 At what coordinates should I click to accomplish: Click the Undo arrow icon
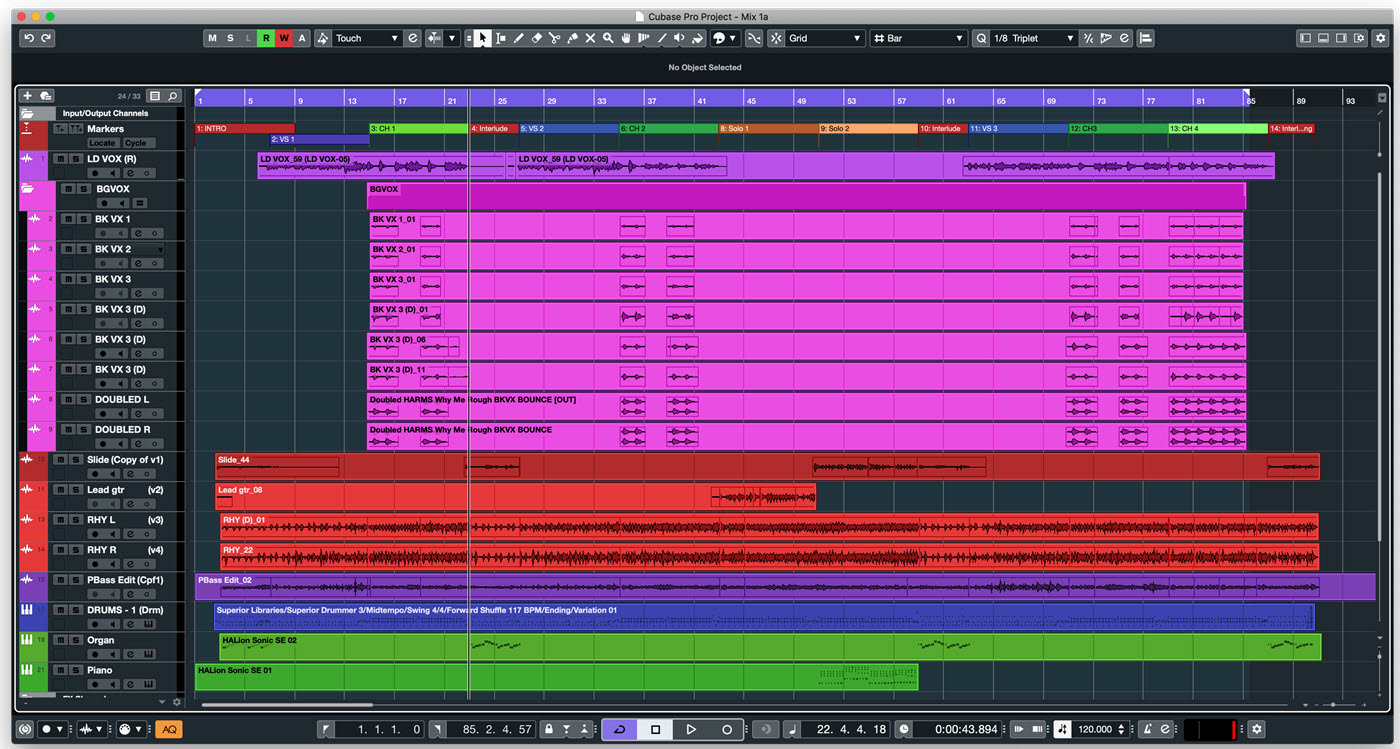click(x=28, y=38)
